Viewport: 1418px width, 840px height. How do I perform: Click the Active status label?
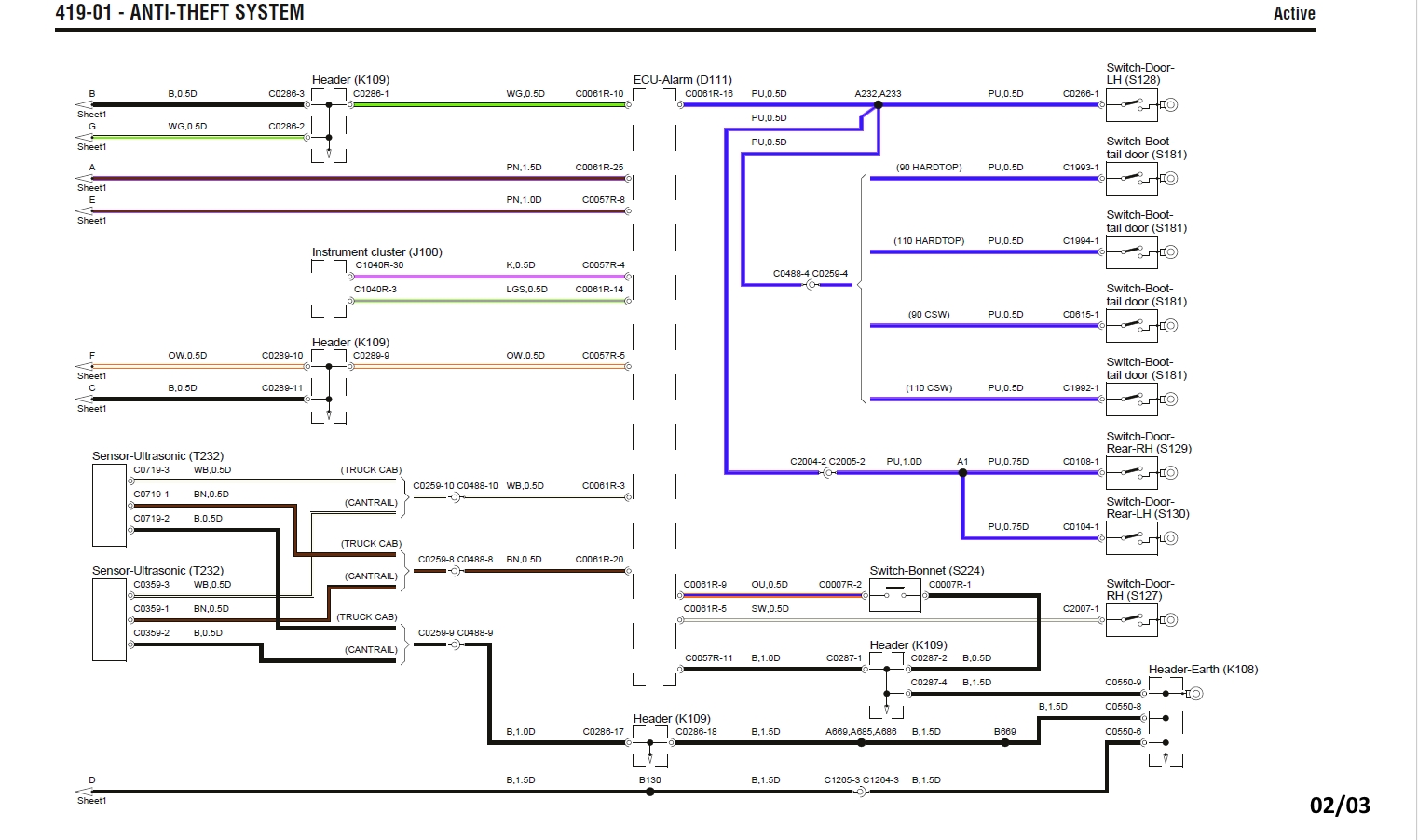click(x=1294, y=13)
